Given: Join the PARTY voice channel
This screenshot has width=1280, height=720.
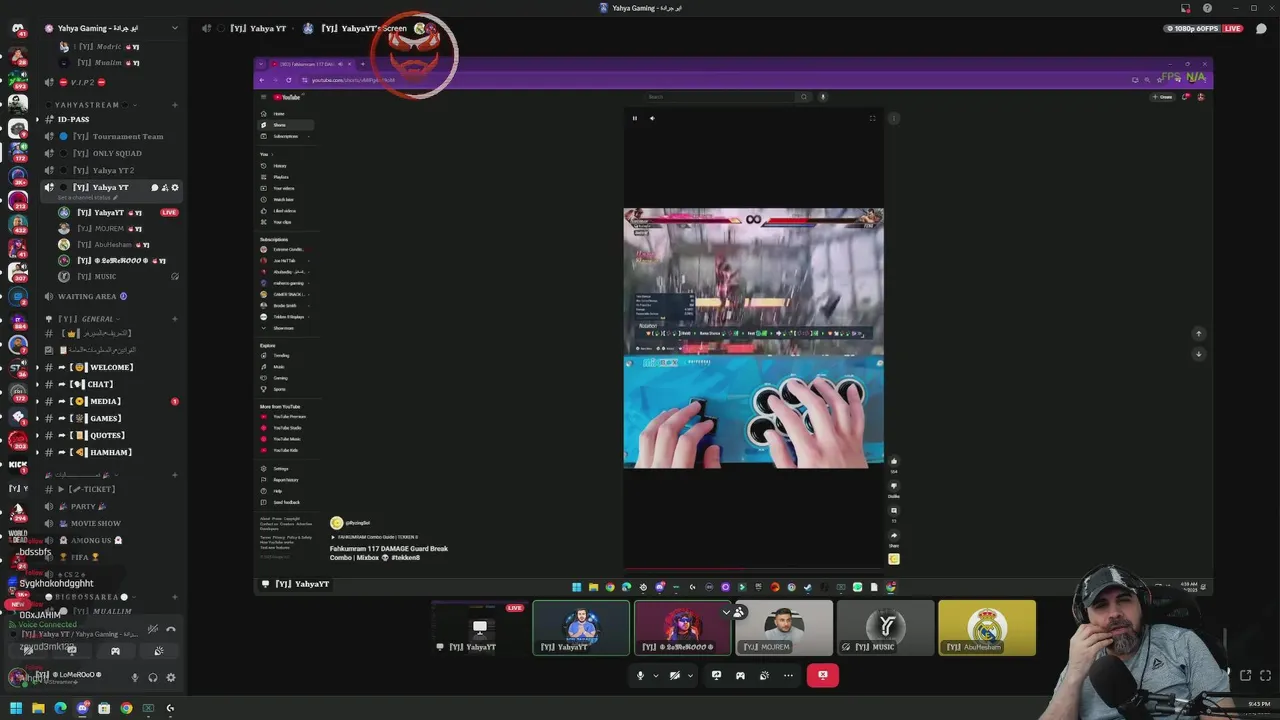Looking at the screenshot, I should tap(110, 506).
